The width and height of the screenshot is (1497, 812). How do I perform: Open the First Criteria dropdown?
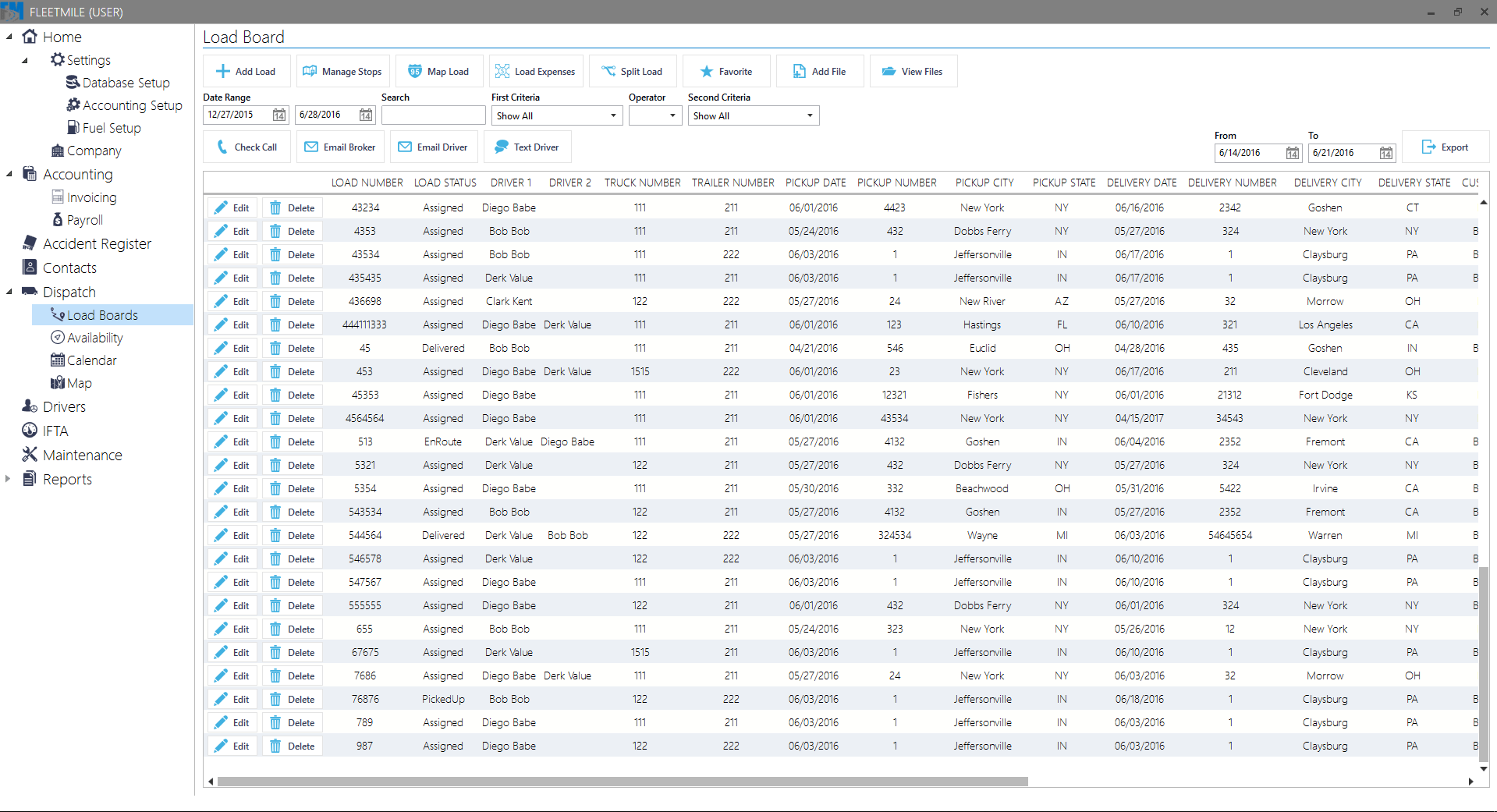557,115
